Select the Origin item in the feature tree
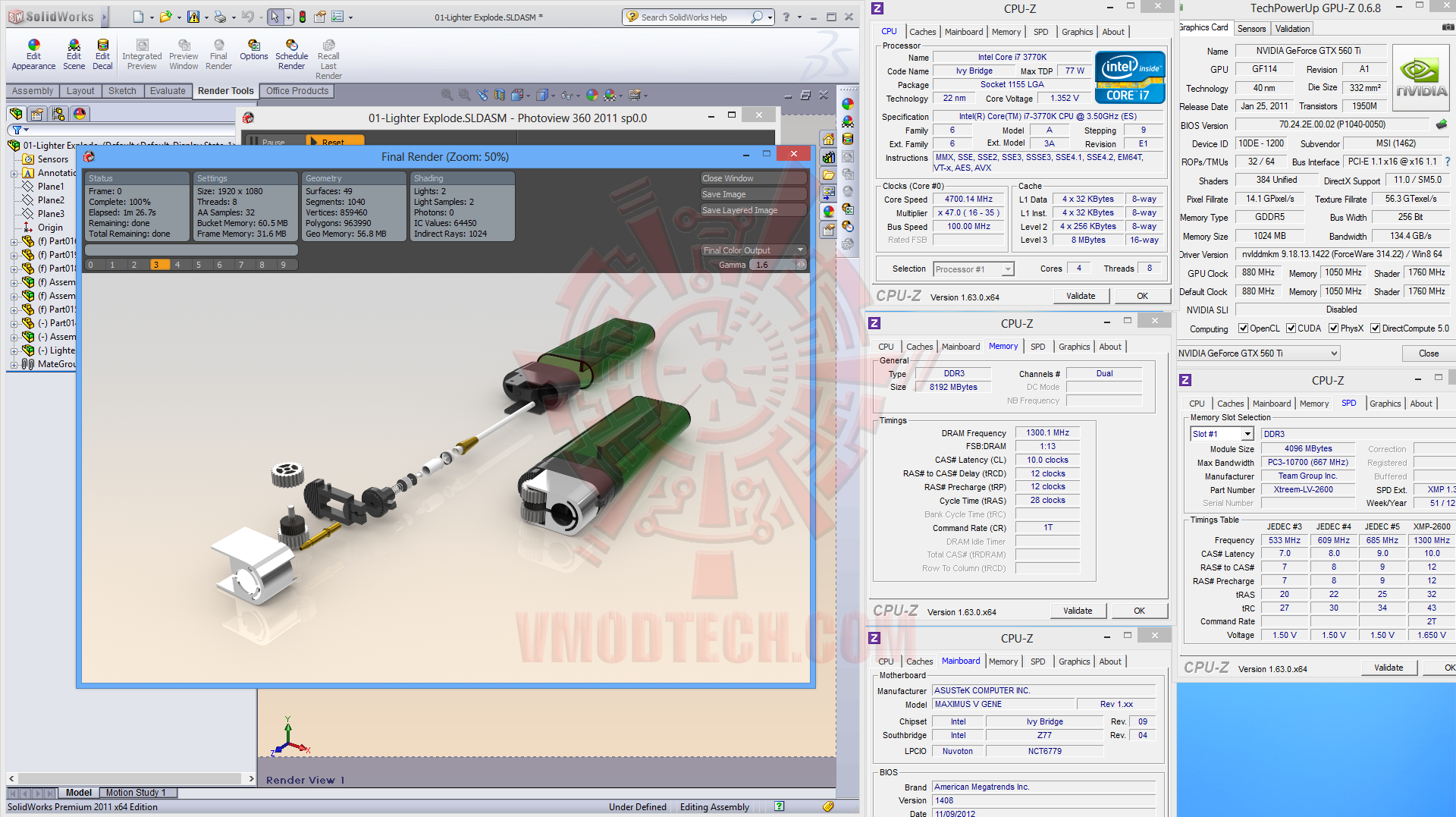 pos(50,228)
